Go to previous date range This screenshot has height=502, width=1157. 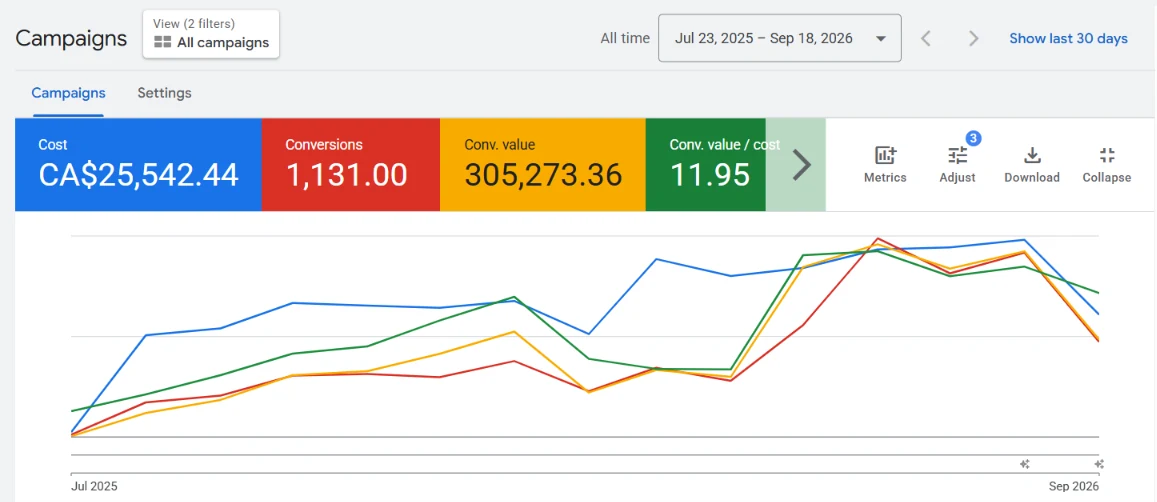coord(926,38)
